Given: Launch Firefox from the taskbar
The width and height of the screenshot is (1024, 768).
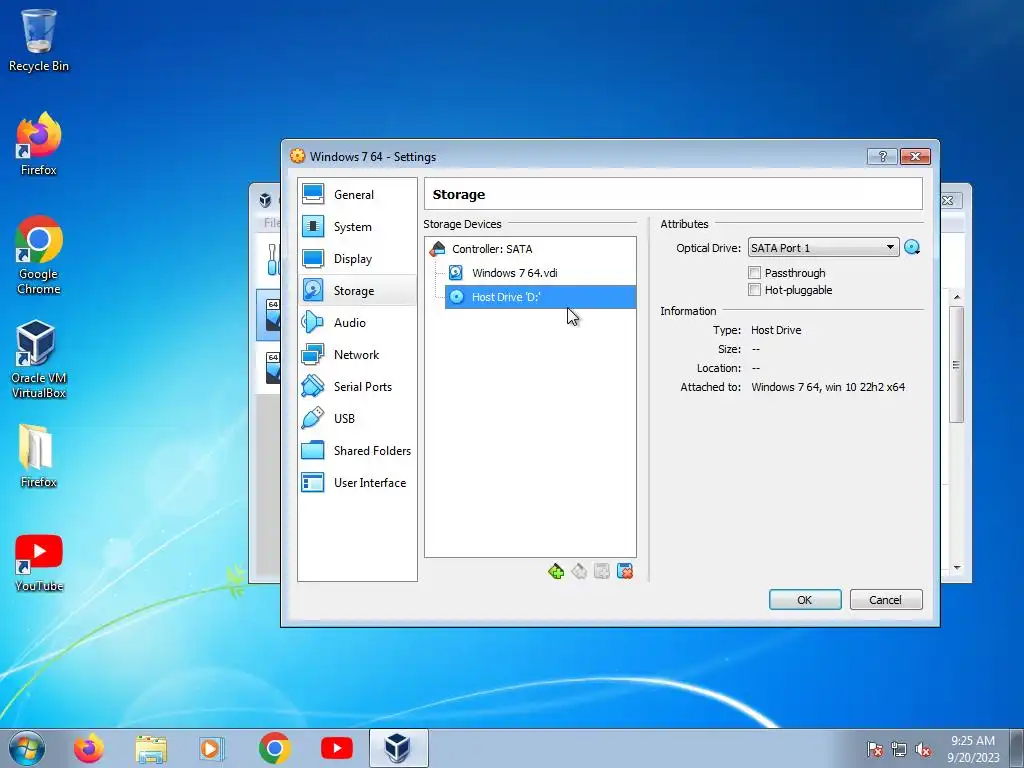Looking at the screenshot, I should tap(89, 748).
